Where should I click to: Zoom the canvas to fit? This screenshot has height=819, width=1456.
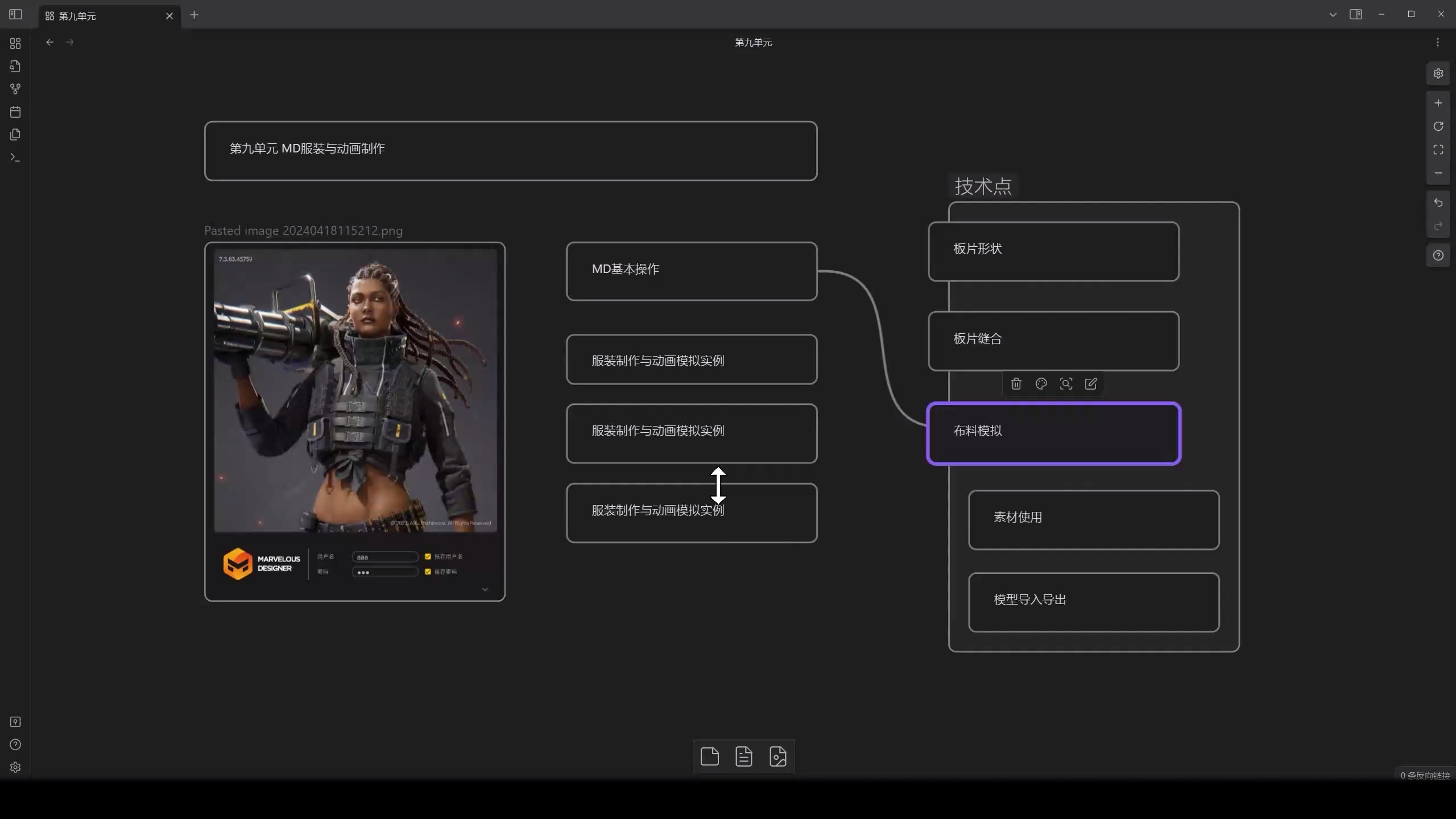click(x=1438, y=150)
